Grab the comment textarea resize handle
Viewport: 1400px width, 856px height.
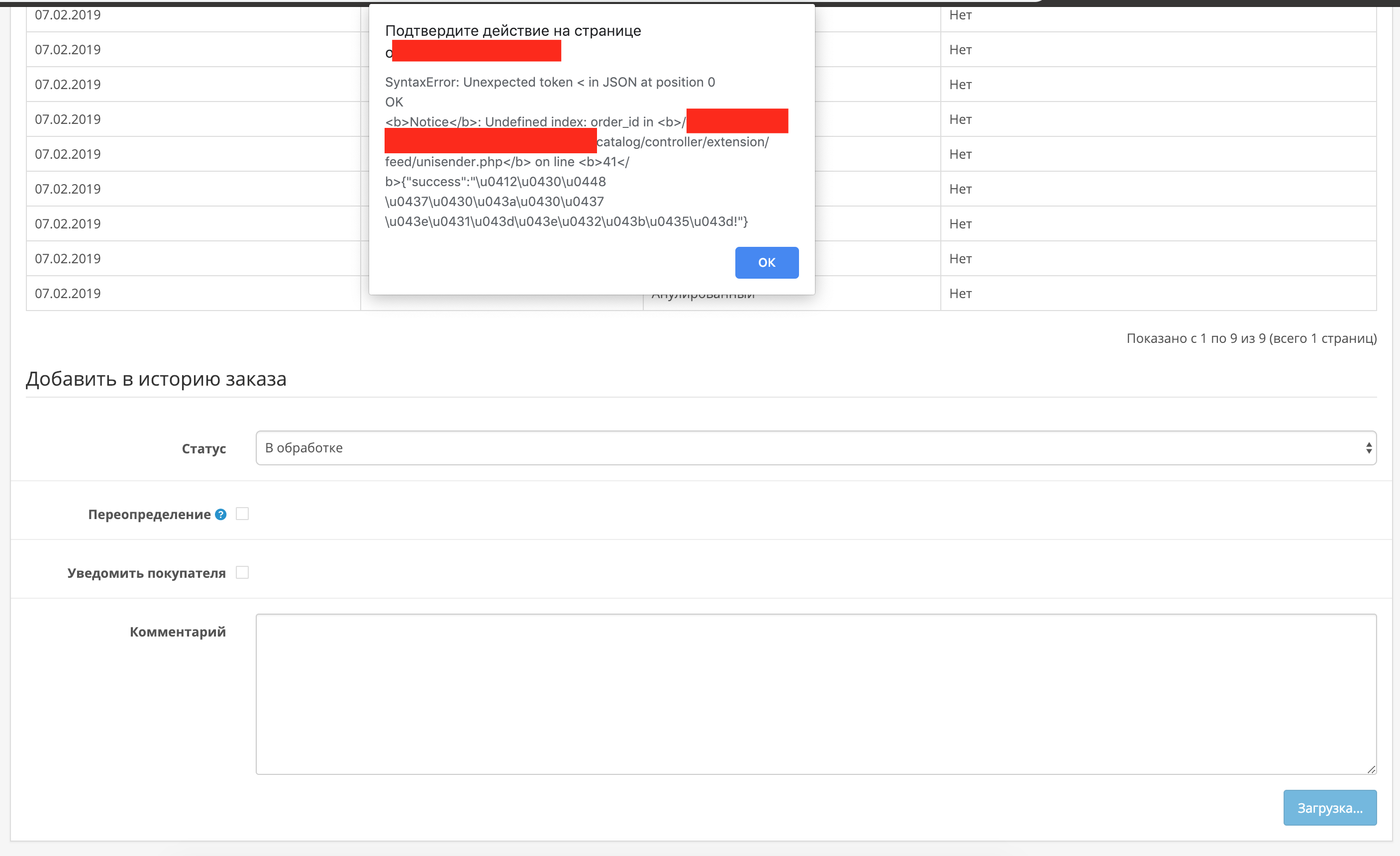click(x=1371, y=769)
